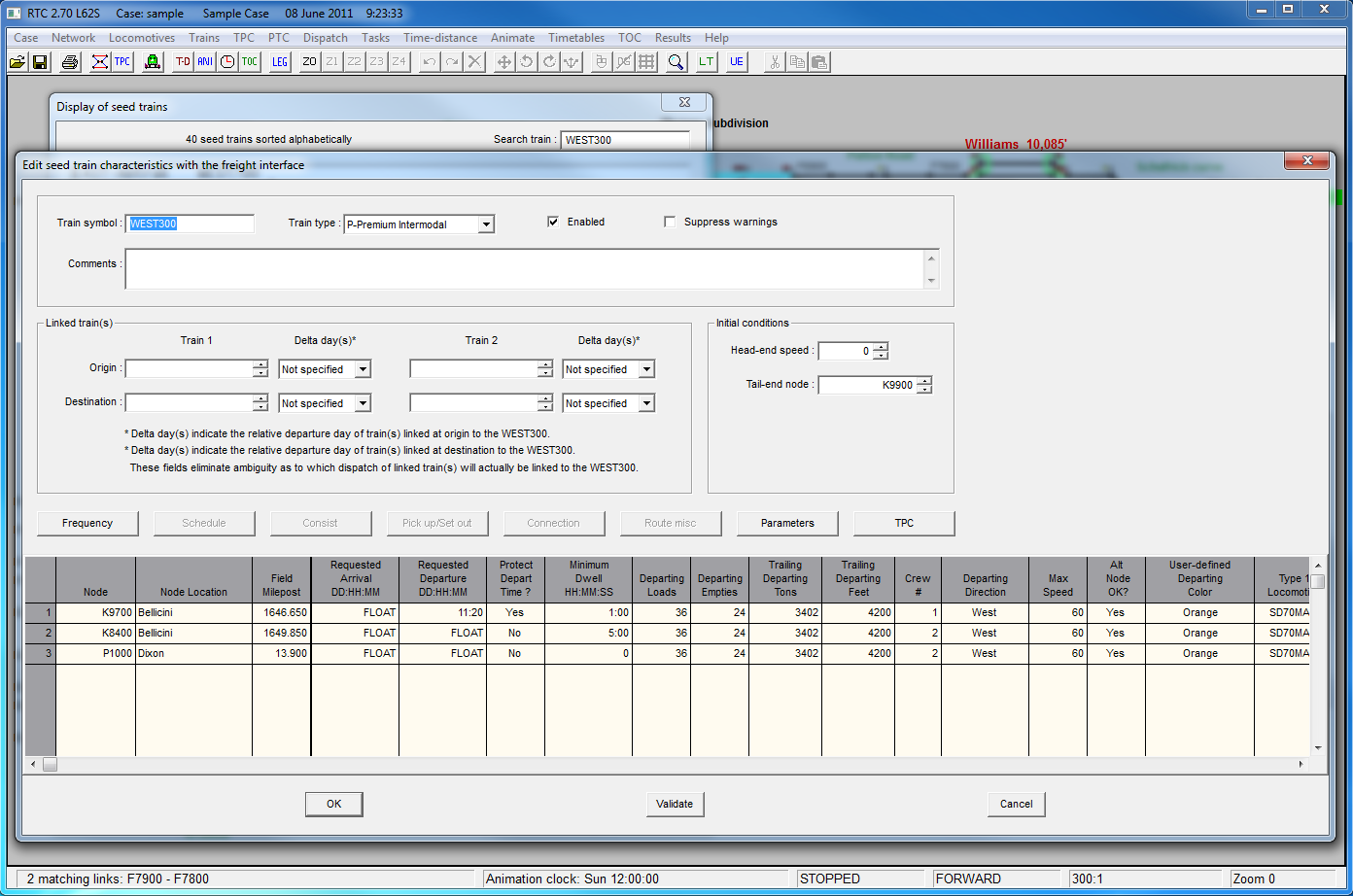Click the green train locomotive icon
This screenshot has width=1353, height=896.
[x=153, y=62]
